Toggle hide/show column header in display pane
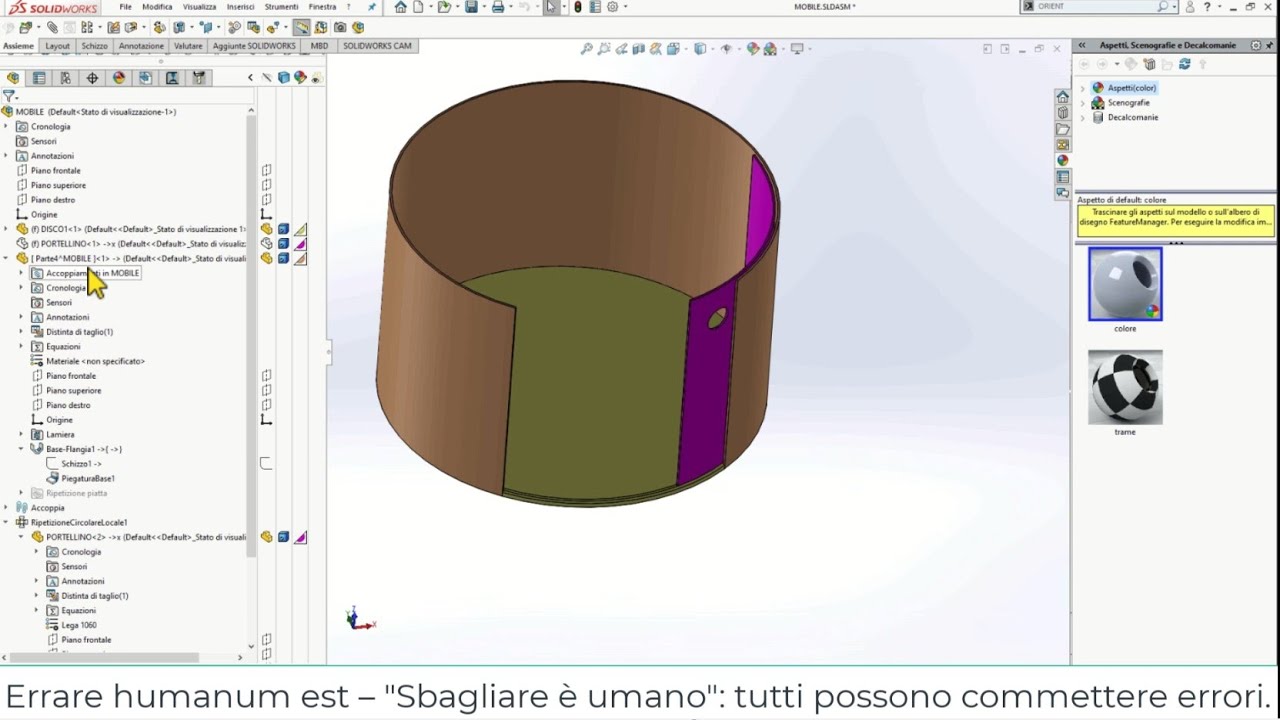Image resolution: width=1280 pixels, height=720 pixels. pyautogui.click(x=267, y=78)
